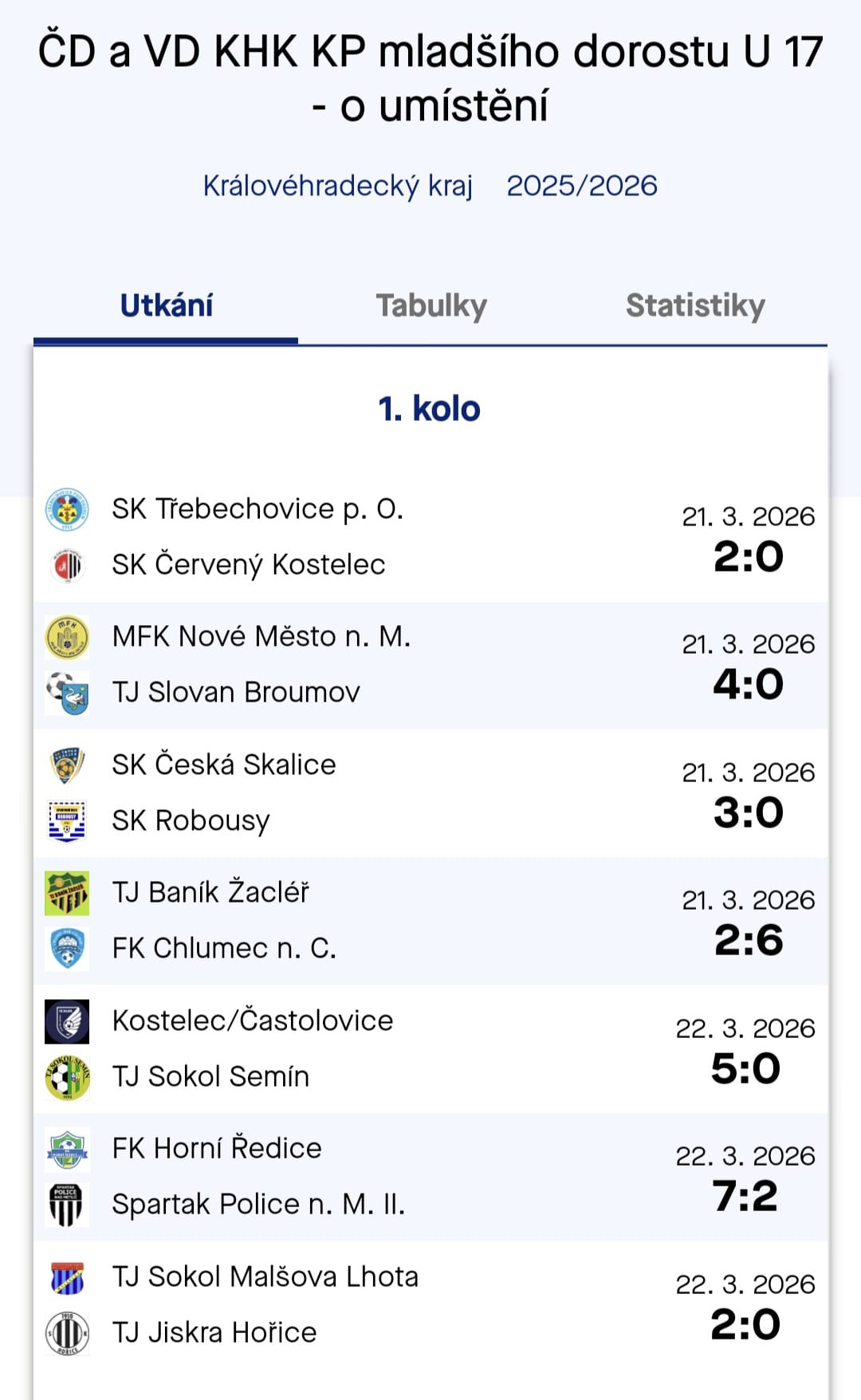
Task: Click the SK Česká Skalice club crest
Action: point(67,765)
